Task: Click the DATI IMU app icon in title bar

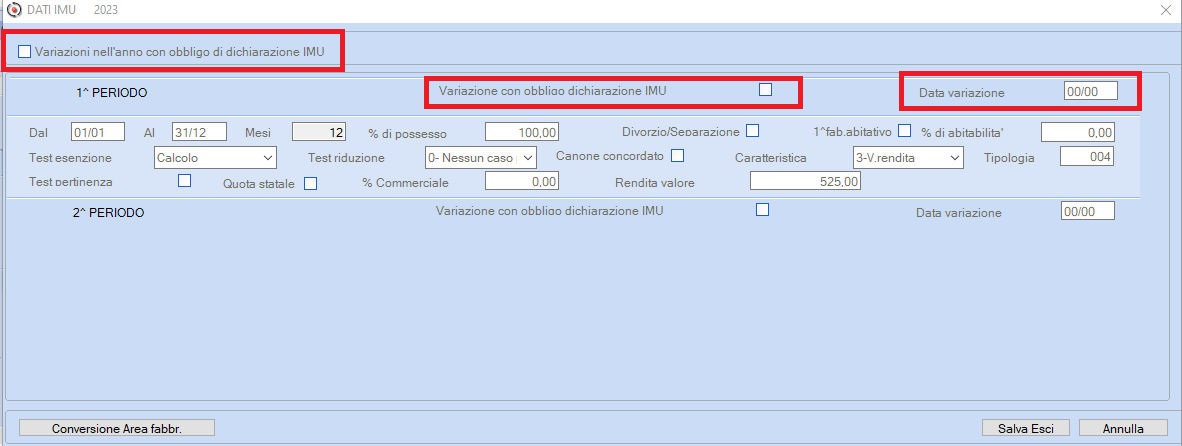Action: coord(11,10)
